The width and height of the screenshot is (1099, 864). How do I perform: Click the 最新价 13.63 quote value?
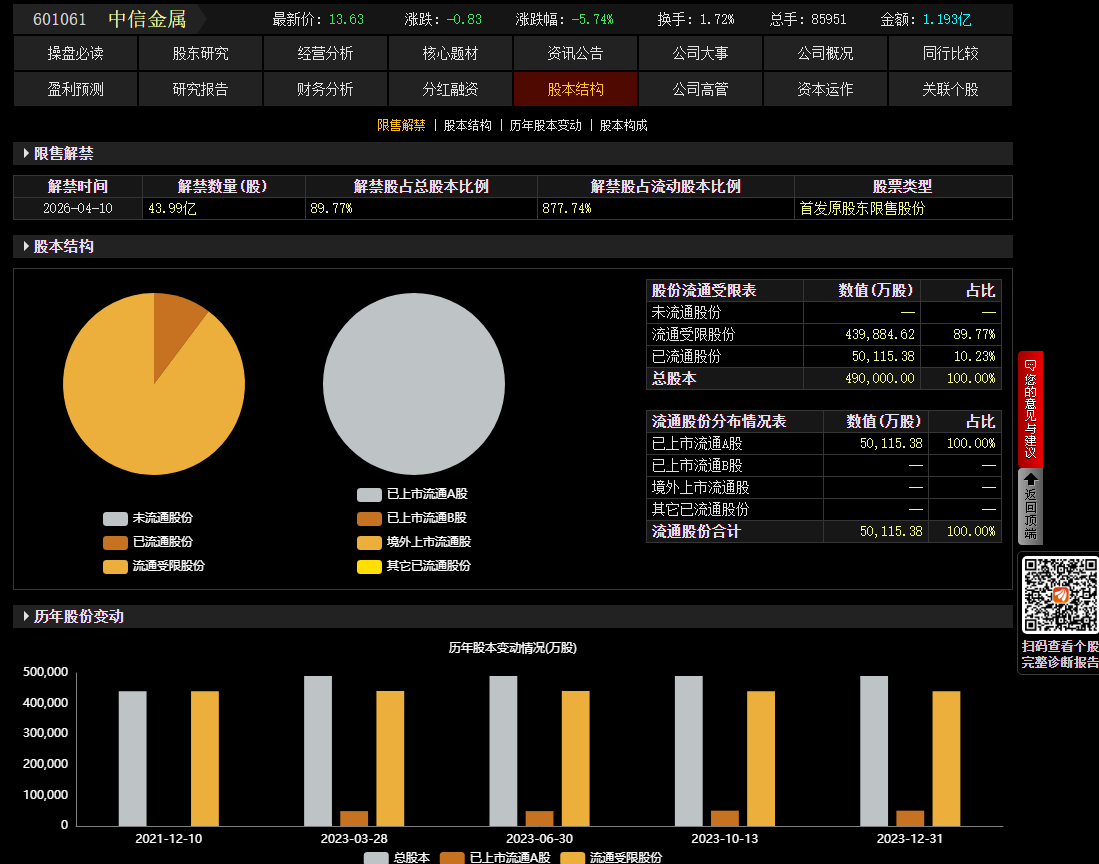tap(346, 20)
